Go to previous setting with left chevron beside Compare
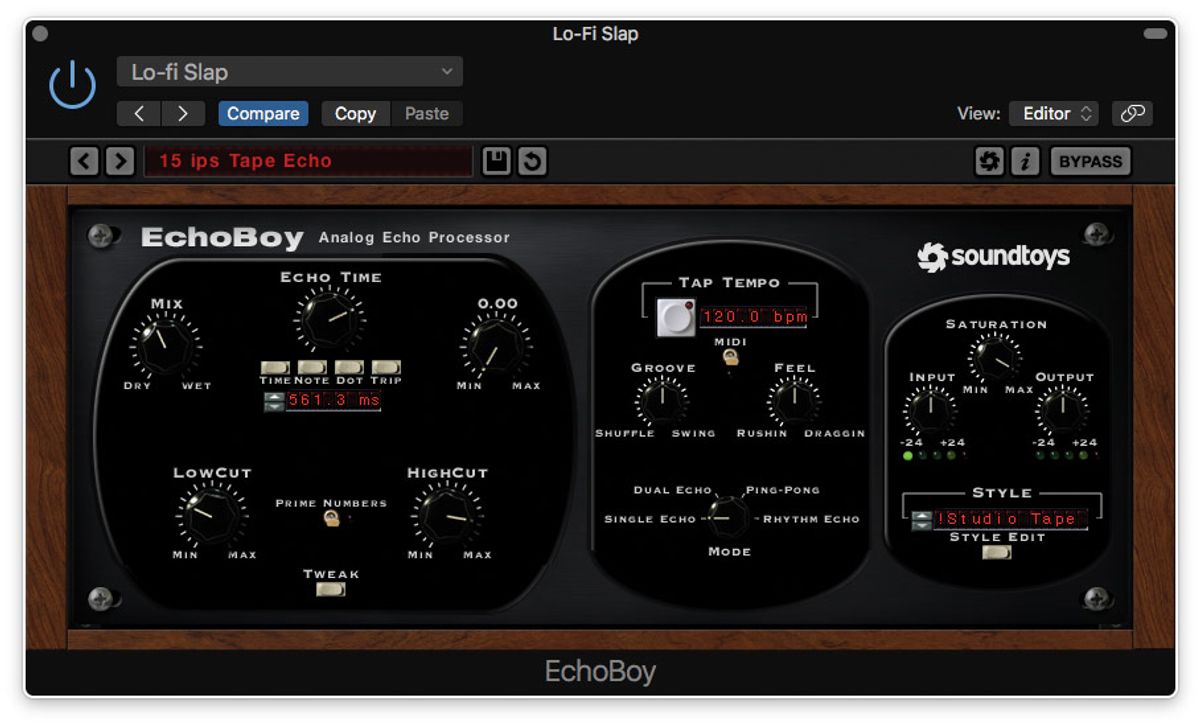The width and height of the screenshot is (1200, 726). click(x=139, y=114)
